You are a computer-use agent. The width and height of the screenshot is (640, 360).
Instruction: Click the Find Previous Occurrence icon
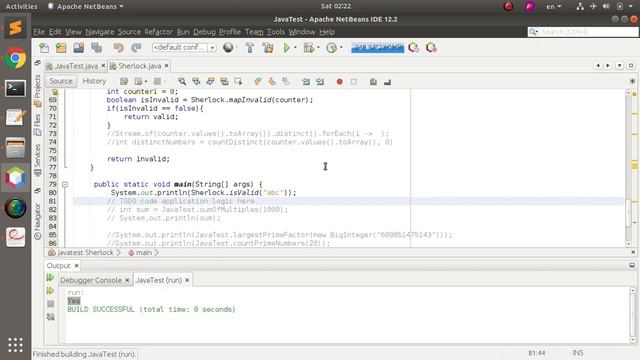click(196, 82)
